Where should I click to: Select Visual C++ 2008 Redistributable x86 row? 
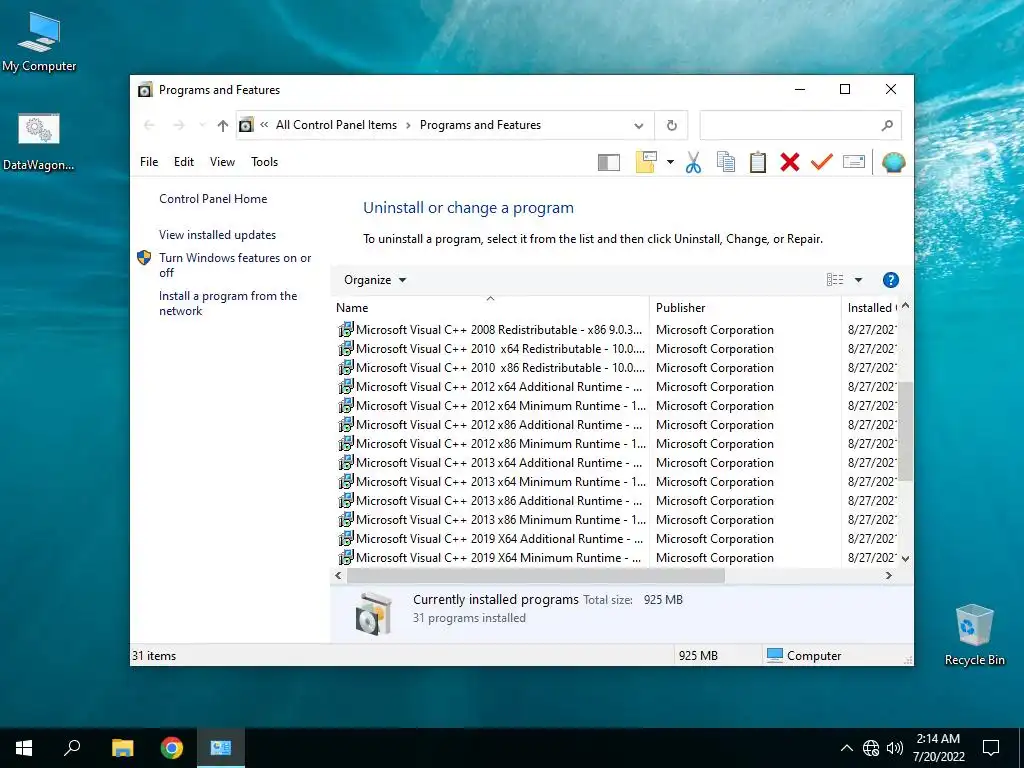pos(615,330)
